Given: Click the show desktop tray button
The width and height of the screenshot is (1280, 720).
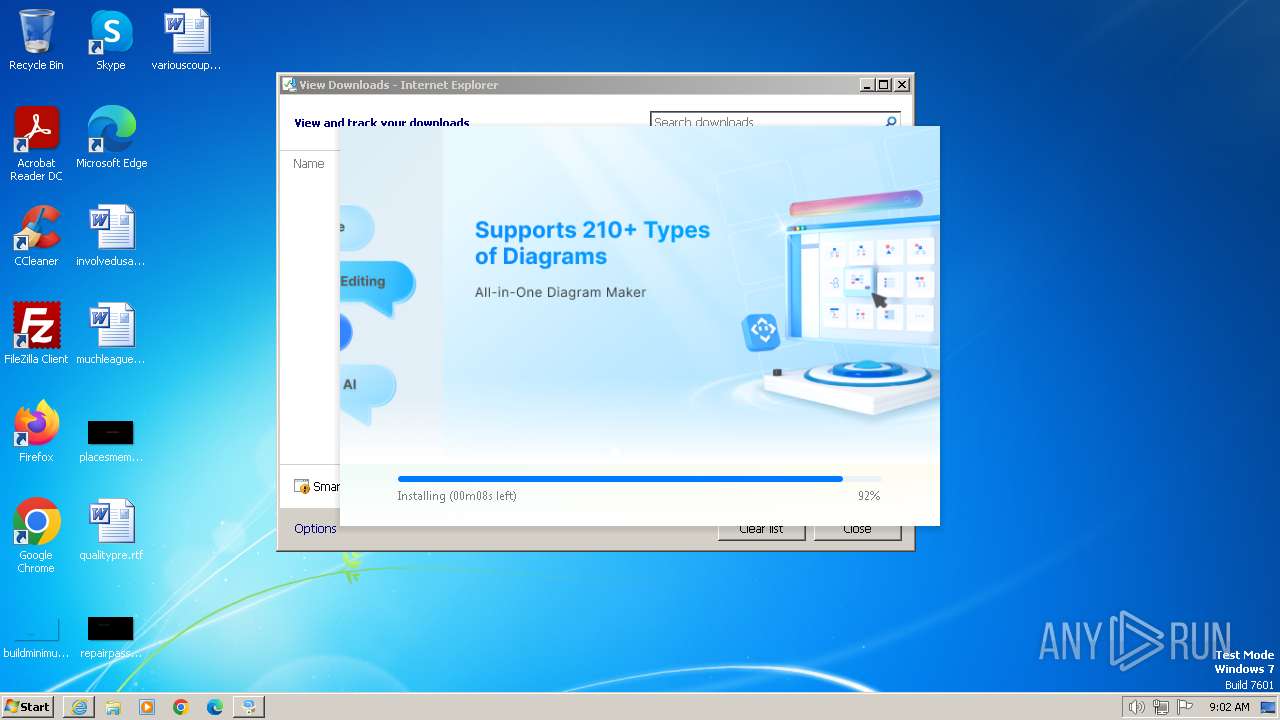Looking at the screenshot, I should point(1268,707).
